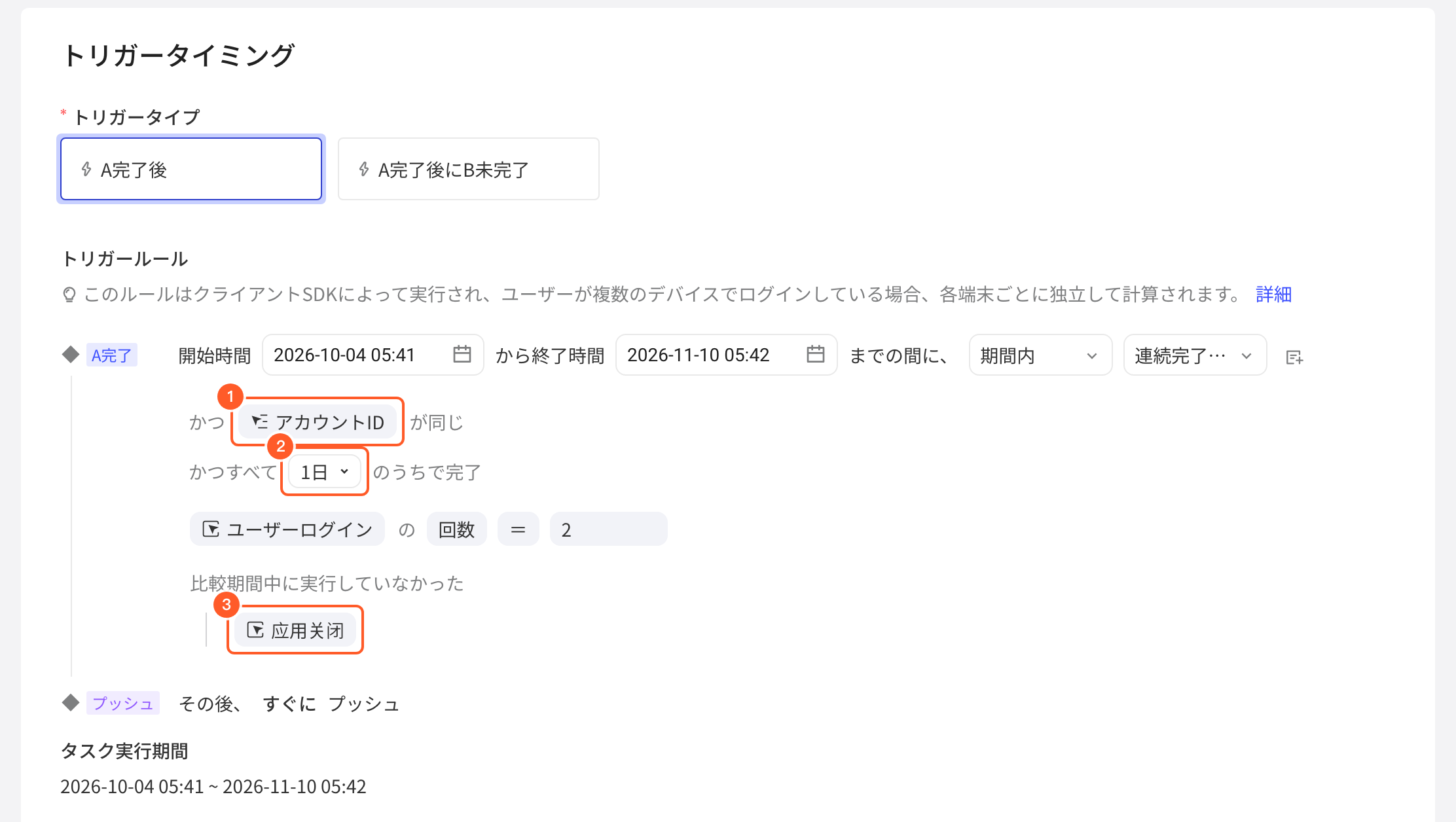Click the A完了 tag label
Screen dimensions: 1456x822
point(111,355)
